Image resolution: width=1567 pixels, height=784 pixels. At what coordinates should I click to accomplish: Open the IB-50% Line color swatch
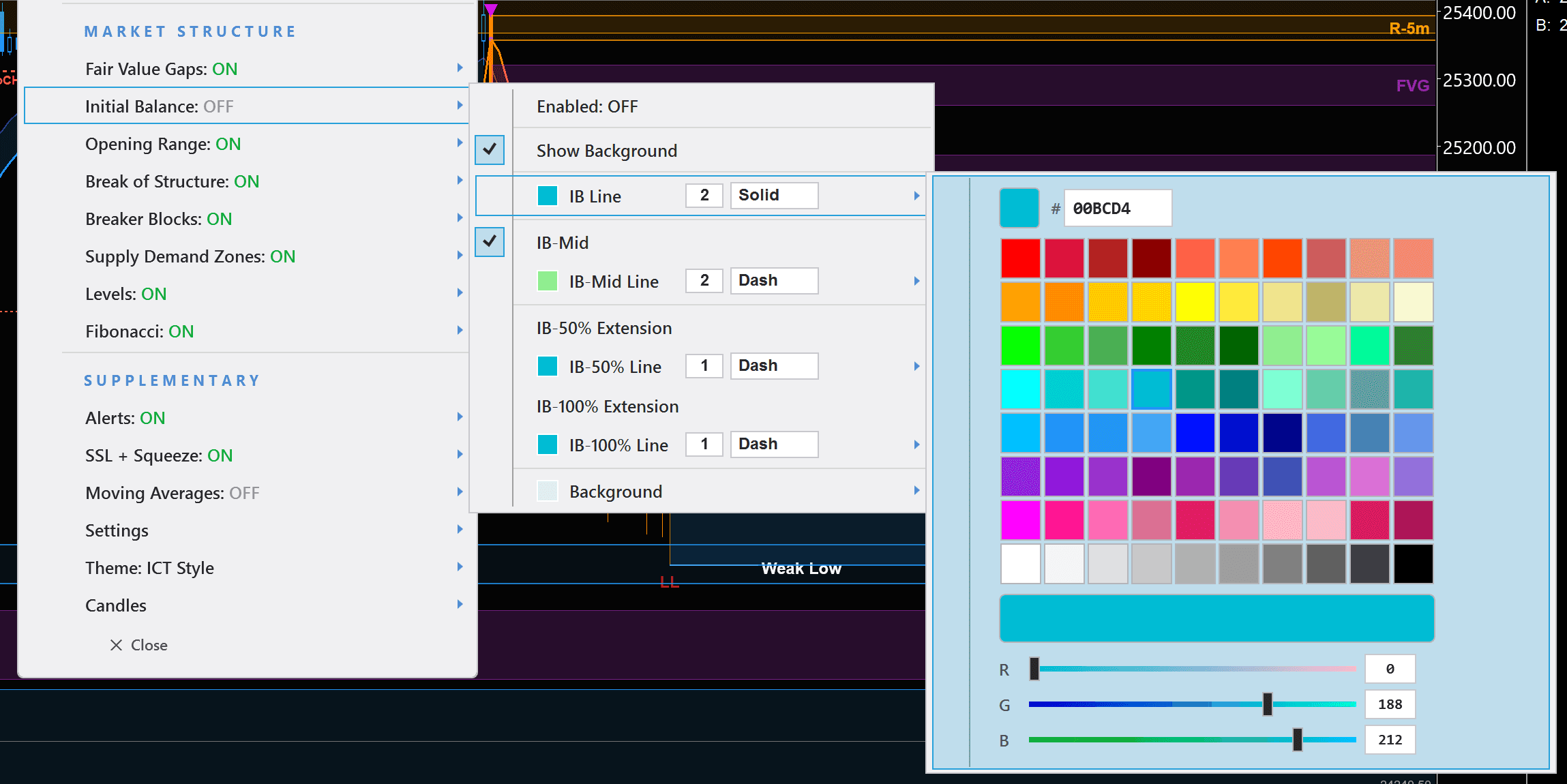point(547,366)
